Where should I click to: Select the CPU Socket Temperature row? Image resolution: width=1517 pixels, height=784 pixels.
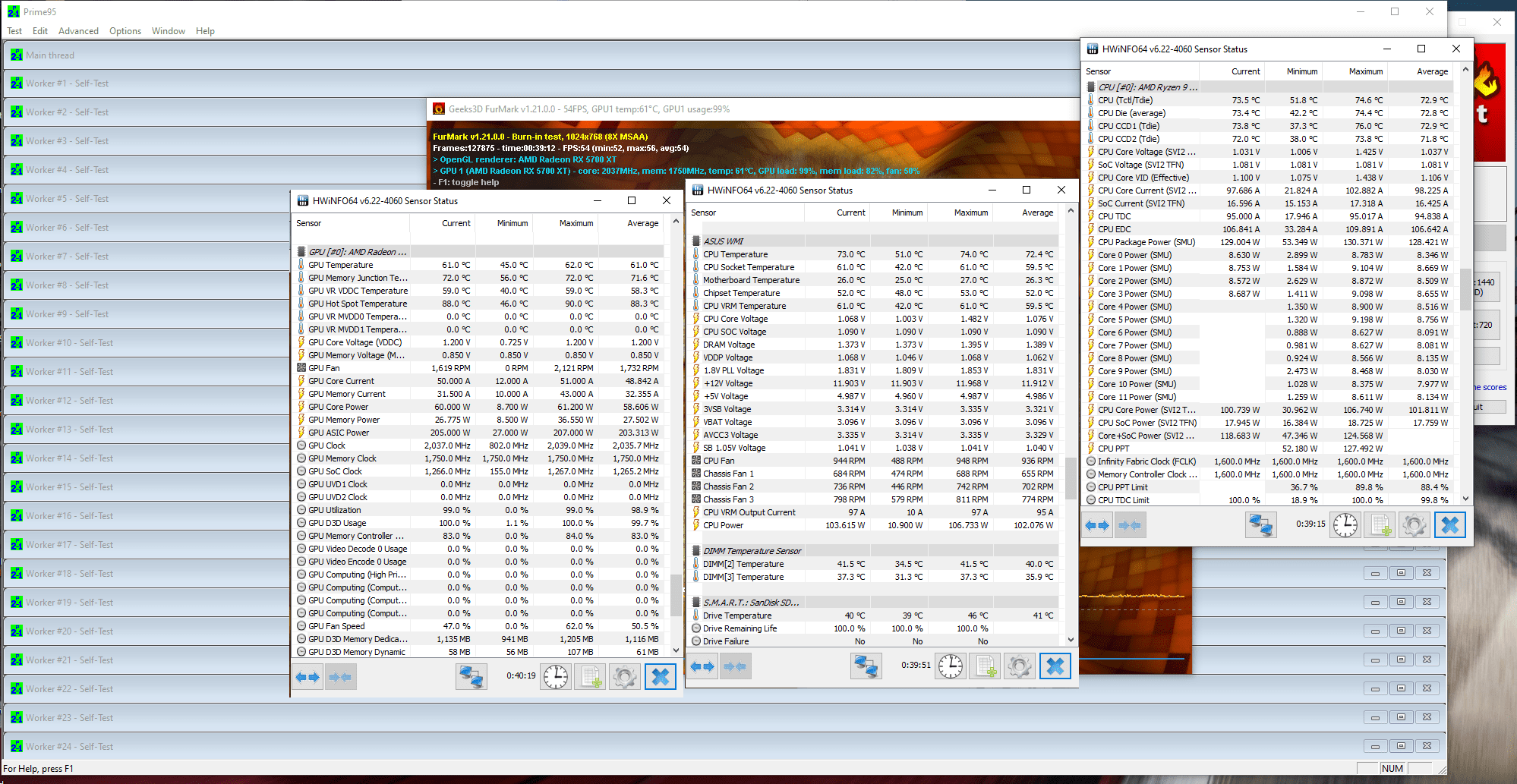pyautogui.click(x=874, y=267)
